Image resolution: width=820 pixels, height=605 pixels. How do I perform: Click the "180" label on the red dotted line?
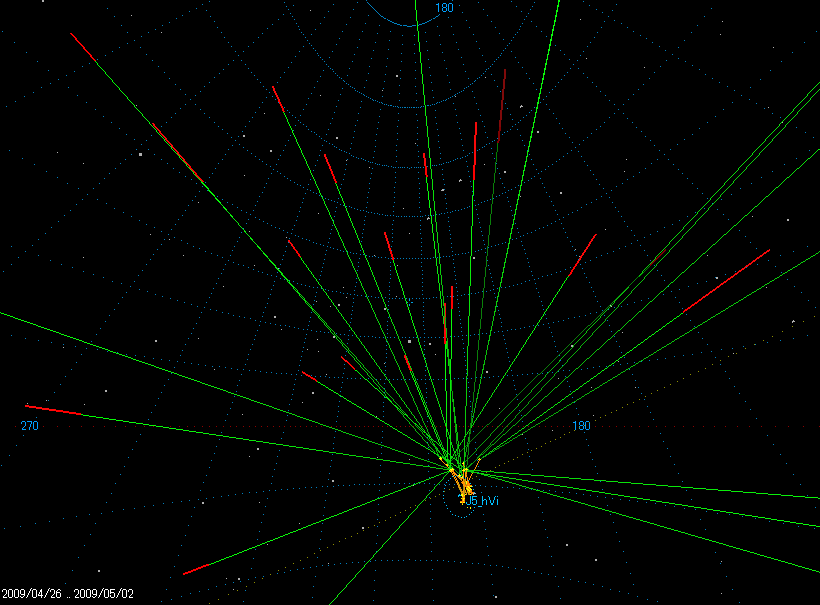coord(582,426)
